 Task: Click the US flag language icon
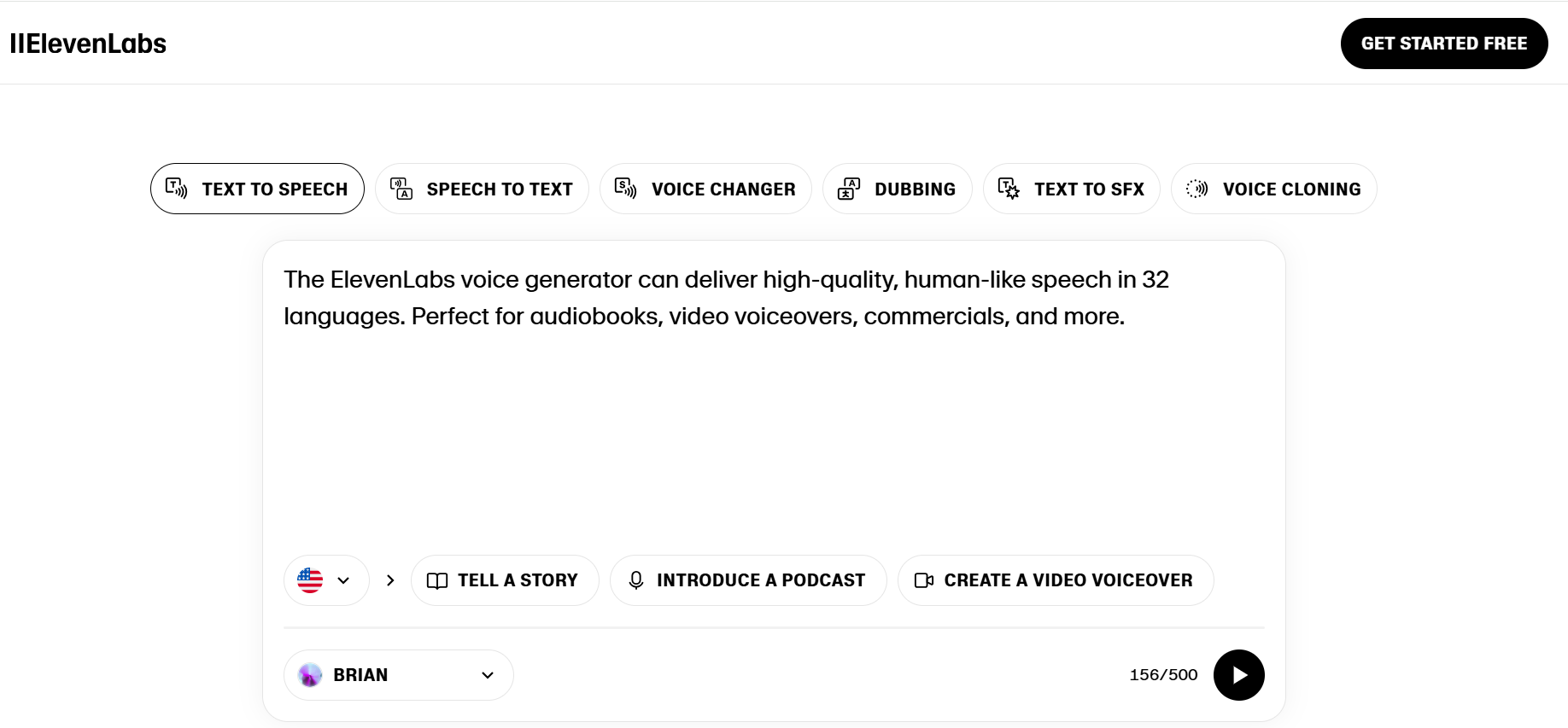(310, 580)
